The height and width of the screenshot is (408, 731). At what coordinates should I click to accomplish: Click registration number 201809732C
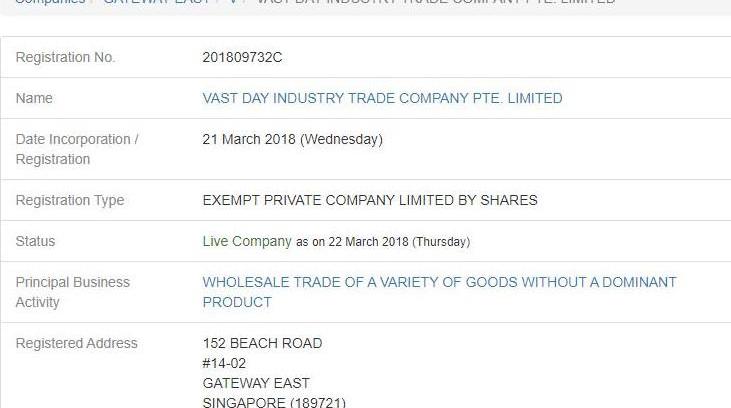[x=242, y=57]
